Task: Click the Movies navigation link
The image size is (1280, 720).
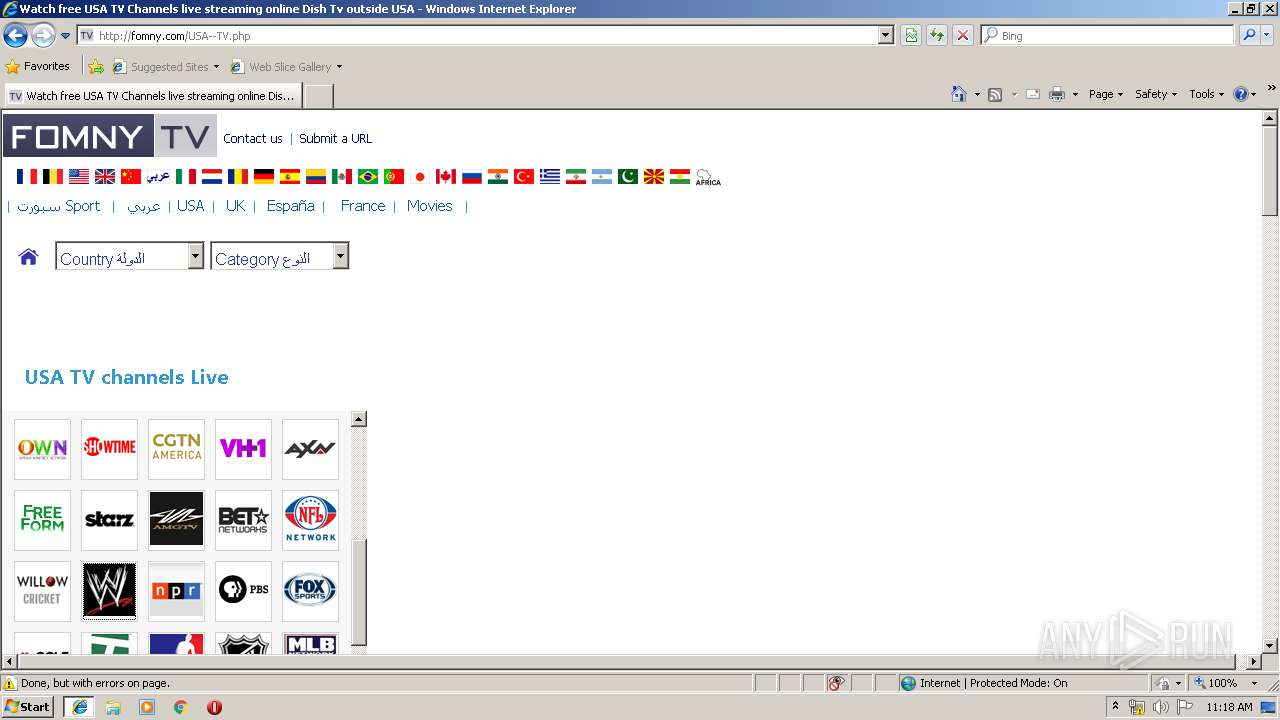Action: [430, 206]
